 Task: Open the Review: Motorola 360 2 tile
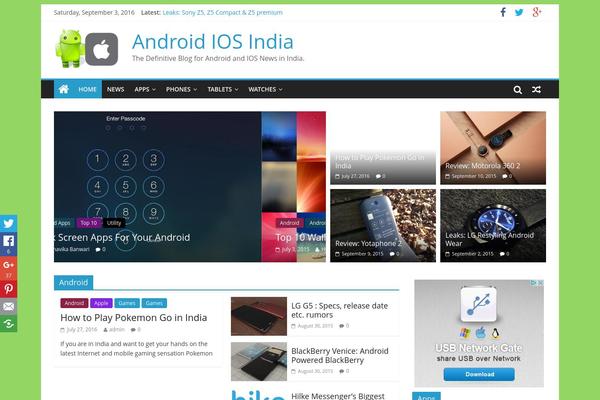(x=493, y=148)
